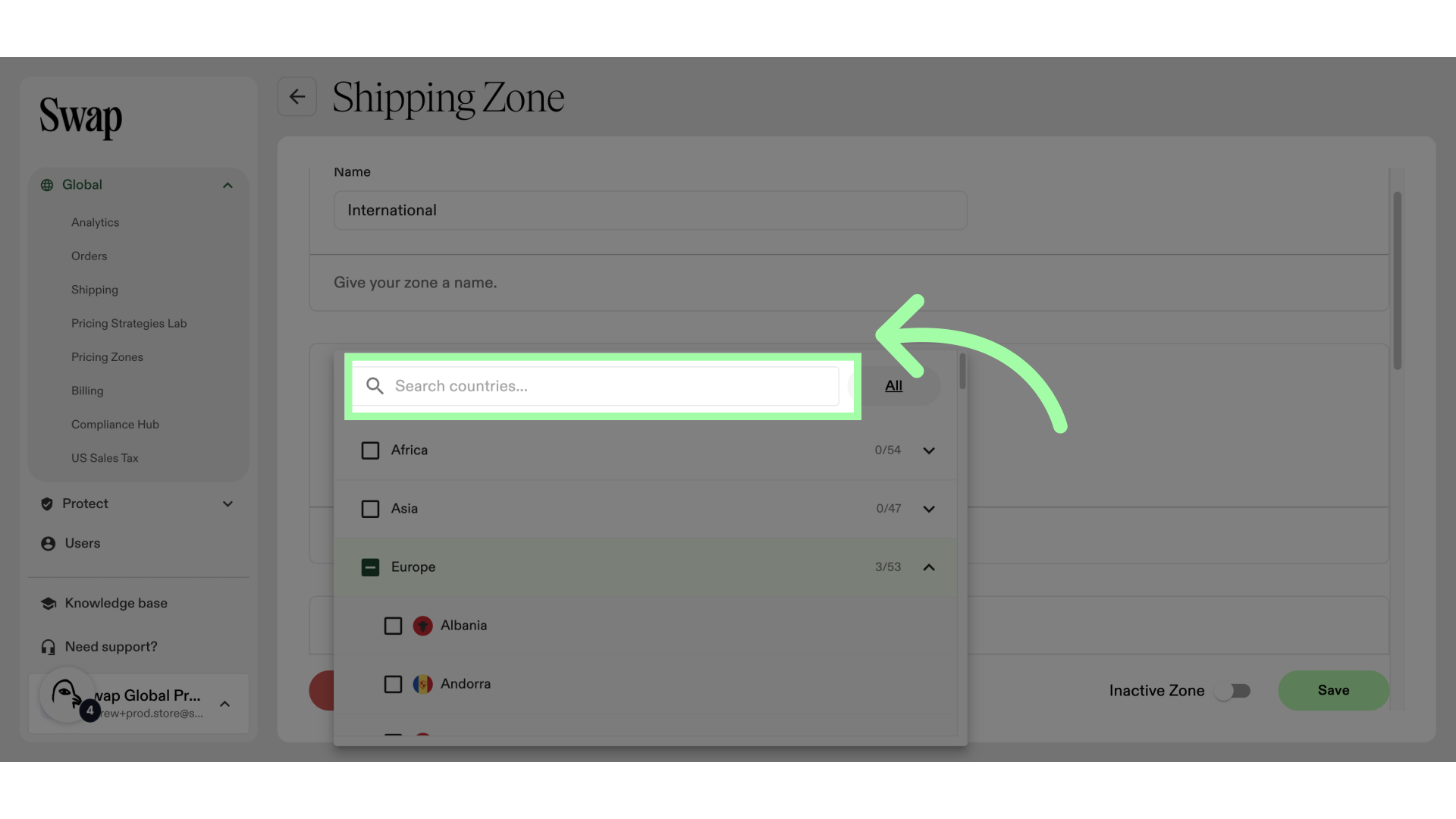Viewport: 1456px width, 819px height.
Task: Click the Global globe icon in sidebar
Action: point(47,185)
